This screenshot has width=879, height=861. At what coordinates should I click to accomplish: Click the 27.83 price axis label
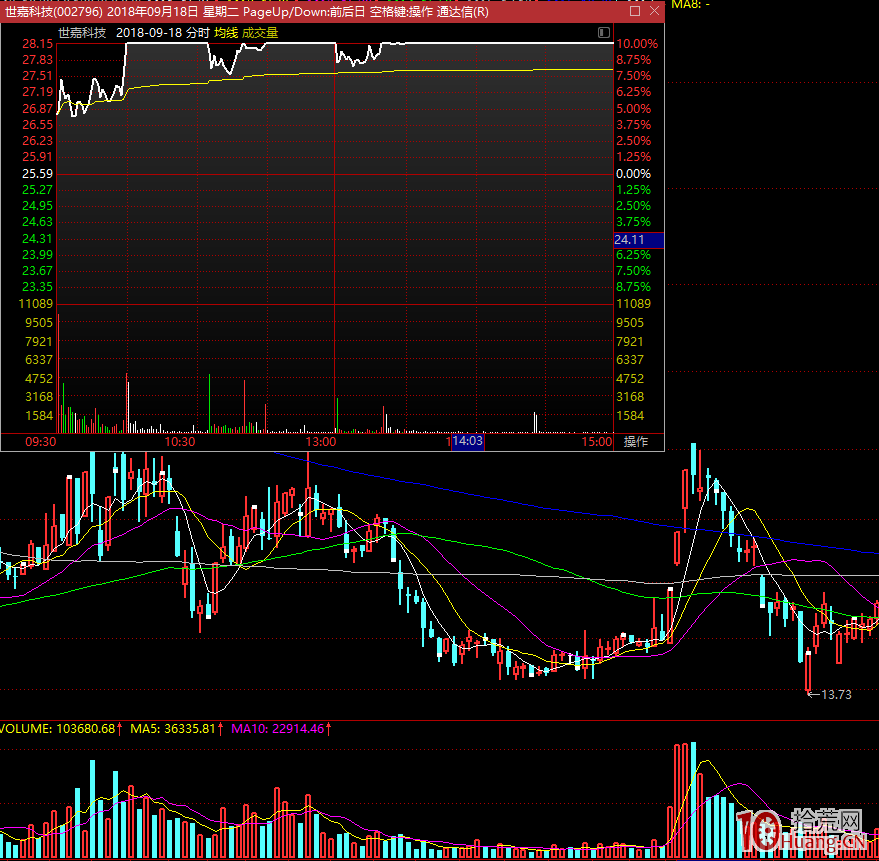click(38, 60)
